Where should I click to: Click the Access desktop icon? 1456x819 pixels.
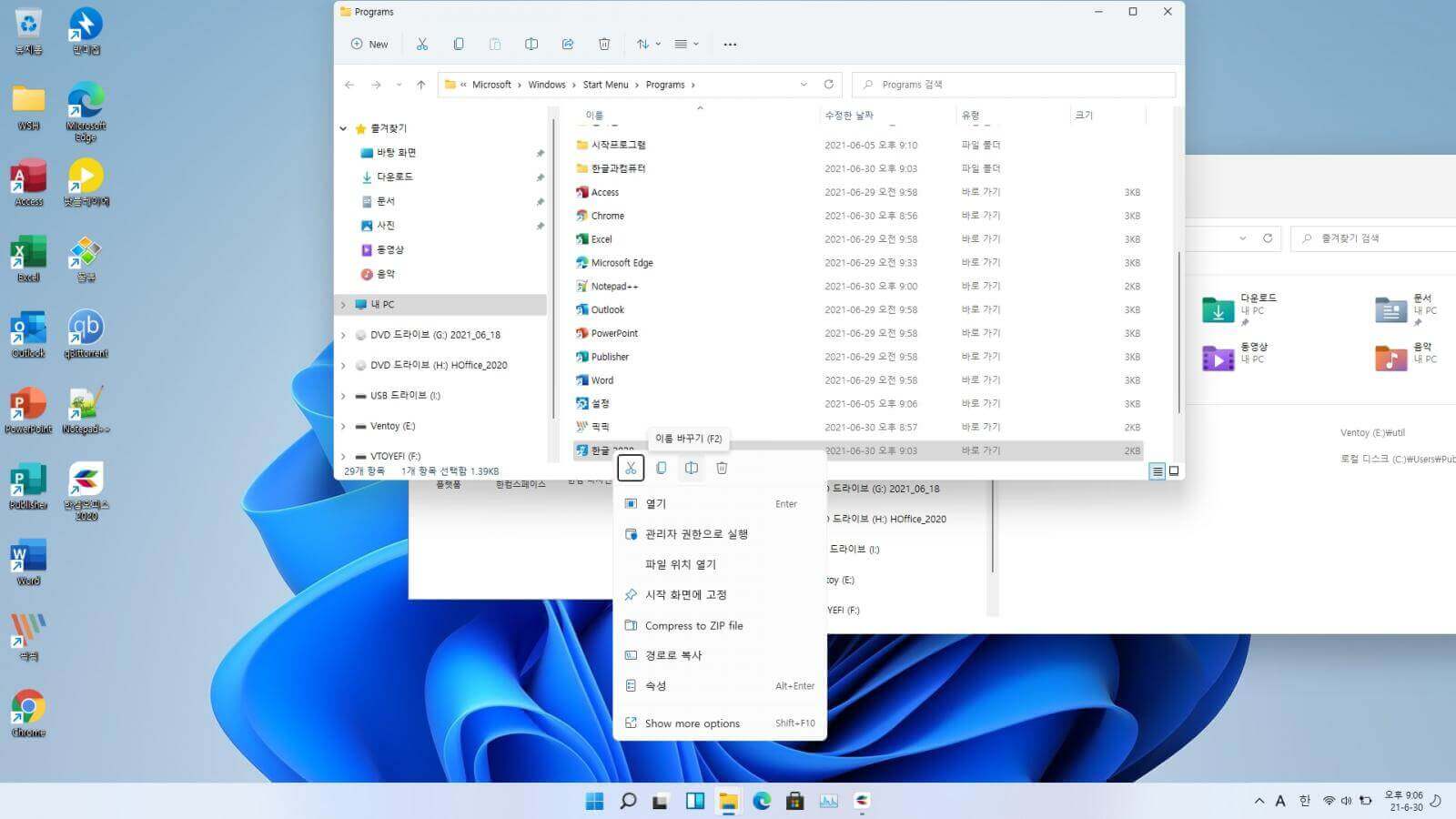pos(28,182)
